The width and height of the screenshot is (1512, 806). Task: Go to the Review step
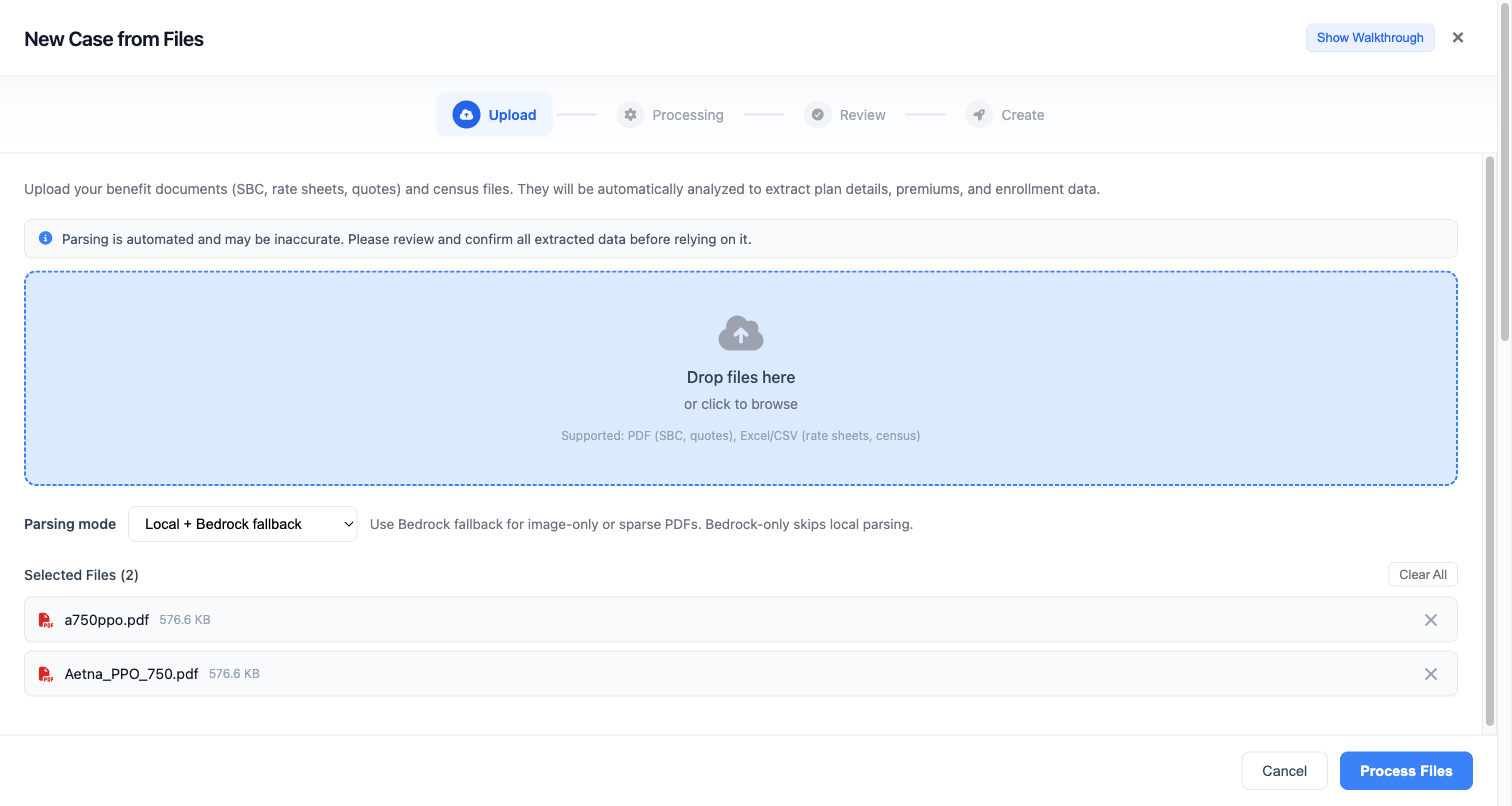862,115
